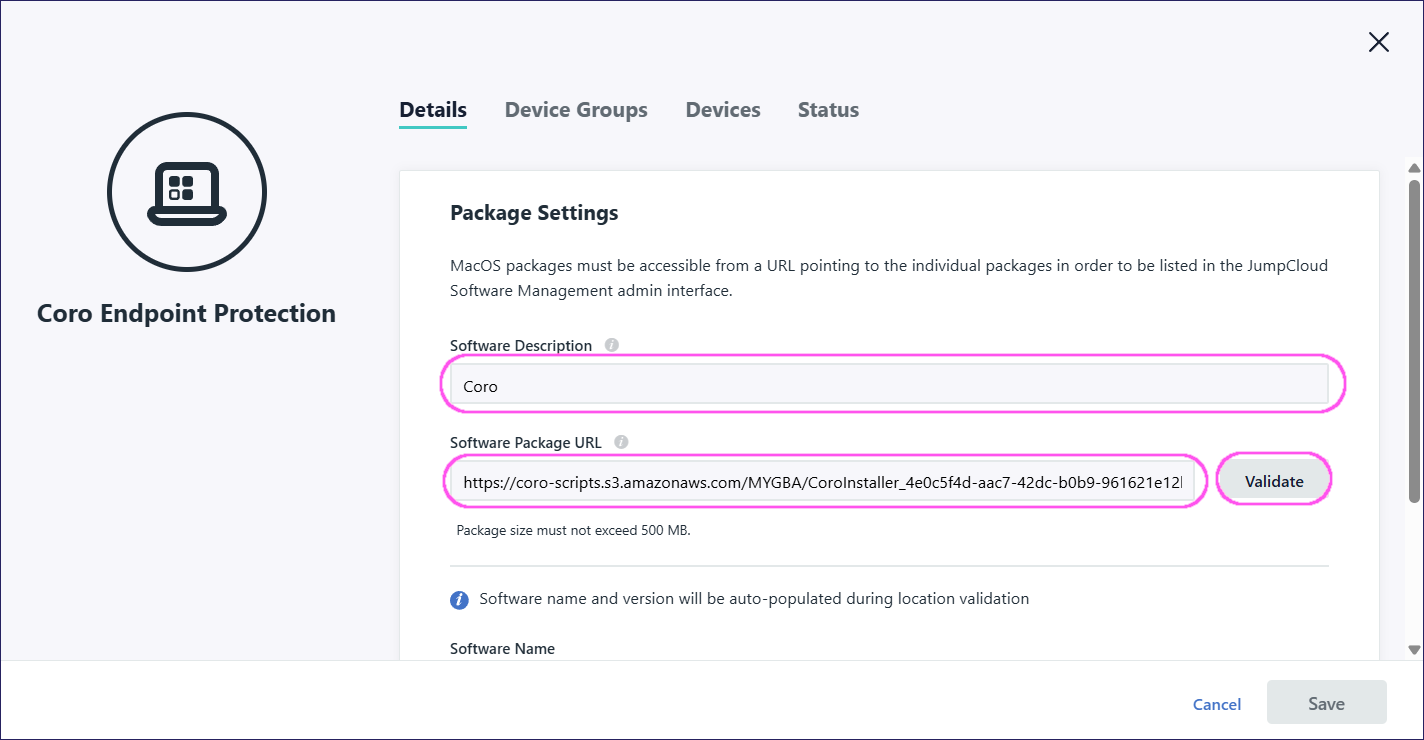Viewport: 1424px width, 740px height.
Task: Close the dialog with the X icon
Action: (x=1378, y=42)
